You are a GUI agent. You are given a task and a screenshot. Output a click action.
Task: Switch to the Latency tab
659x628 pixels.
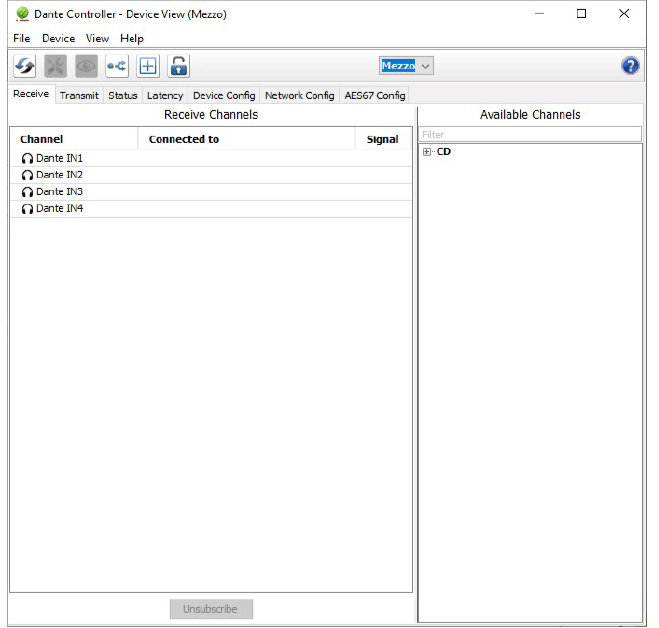click(165, 95)
